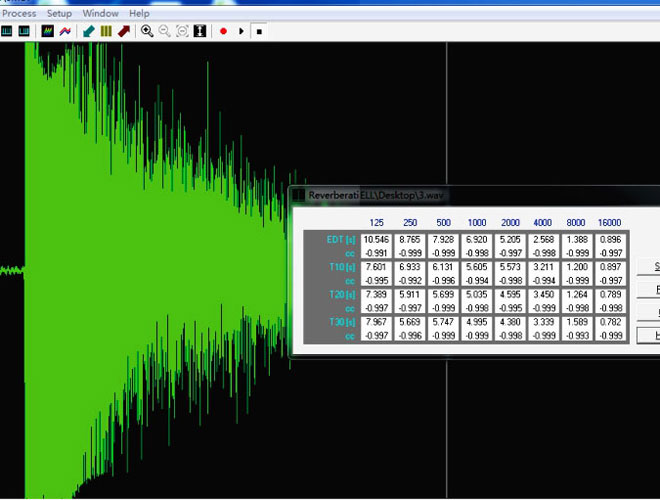Click the zoom out magnifier icon
This screenshot has height=500, width=660.
(164, 31)
